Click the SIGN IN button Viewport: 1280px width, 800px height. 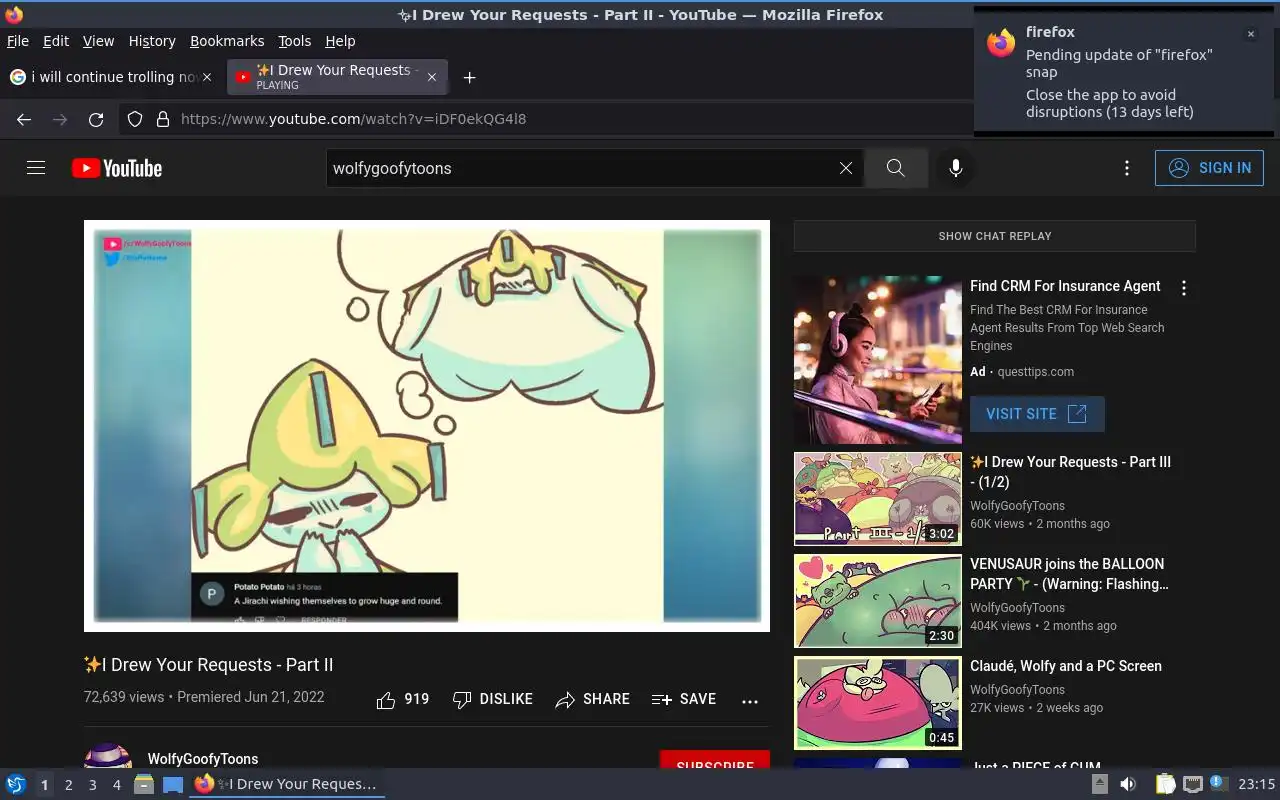tap(1209, 168)
